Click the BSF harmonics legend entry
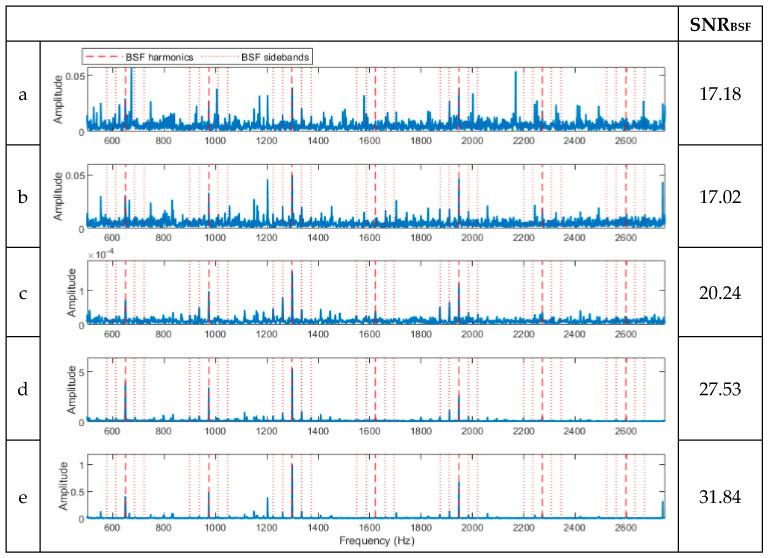768x558 pixels. tap(139, 57)
